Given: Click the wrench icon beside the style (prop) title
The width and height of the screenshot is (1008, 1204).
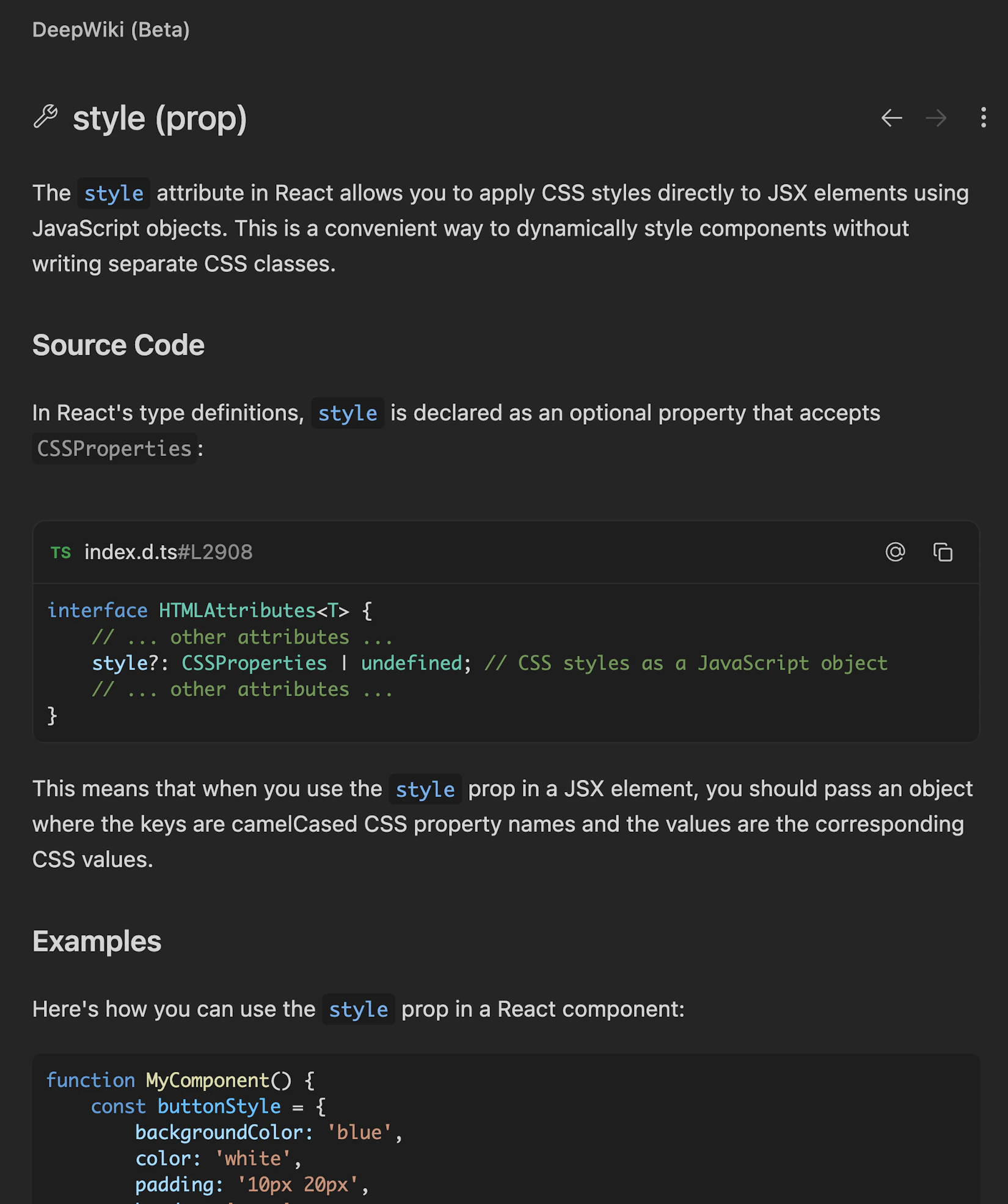Looking at the screenshot, I should (x=46, y=118).
